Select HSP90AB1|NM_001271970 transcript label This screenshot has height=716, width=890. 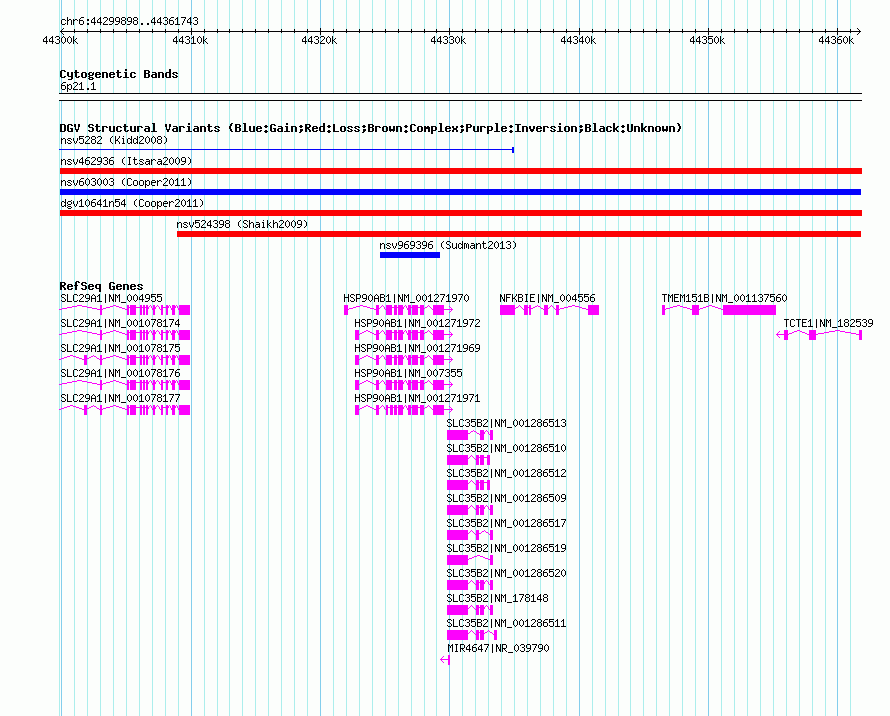pos(406,298)
